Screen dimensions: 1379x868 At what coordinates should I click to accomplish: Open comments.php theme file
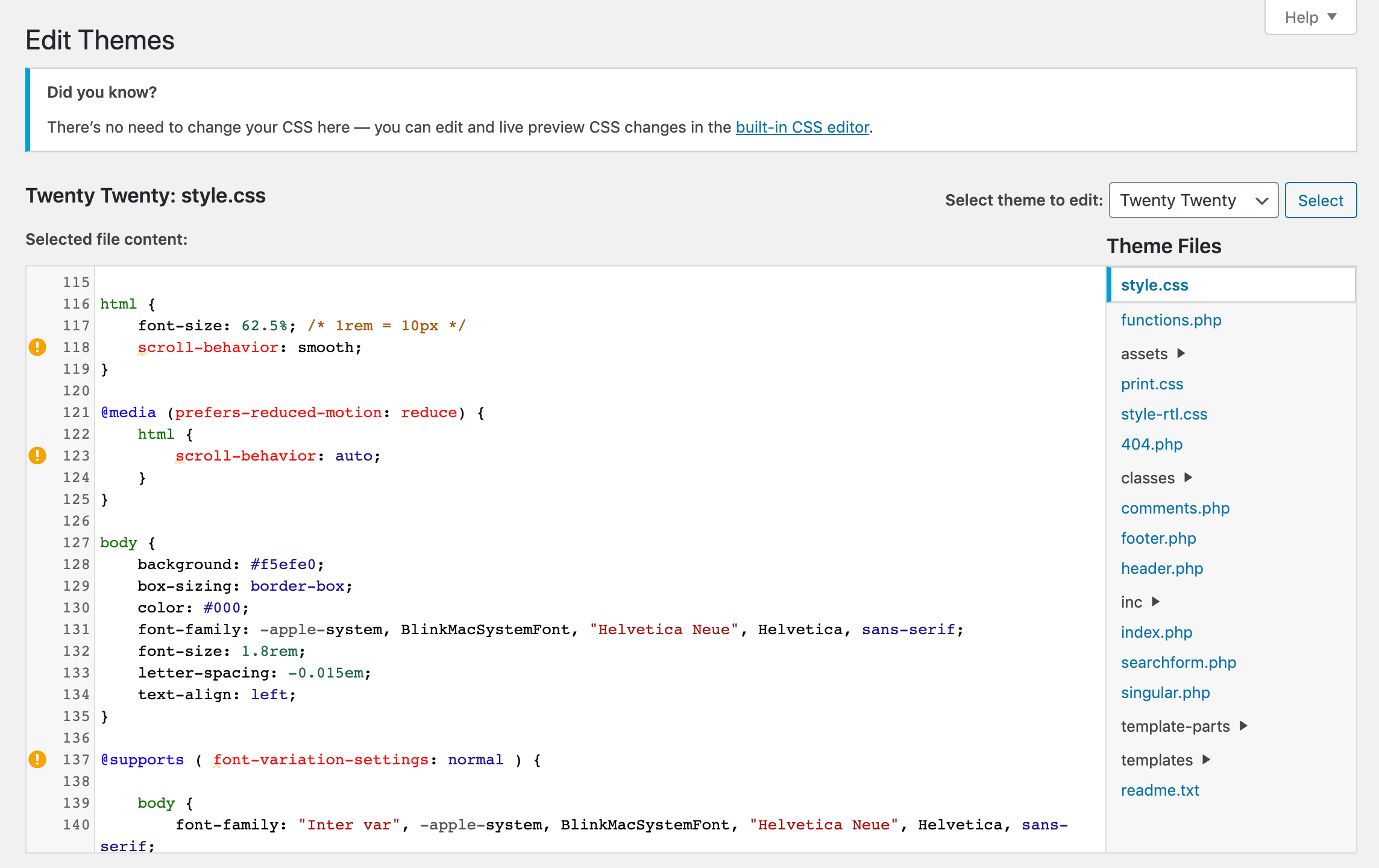(x=1175, y=508)
